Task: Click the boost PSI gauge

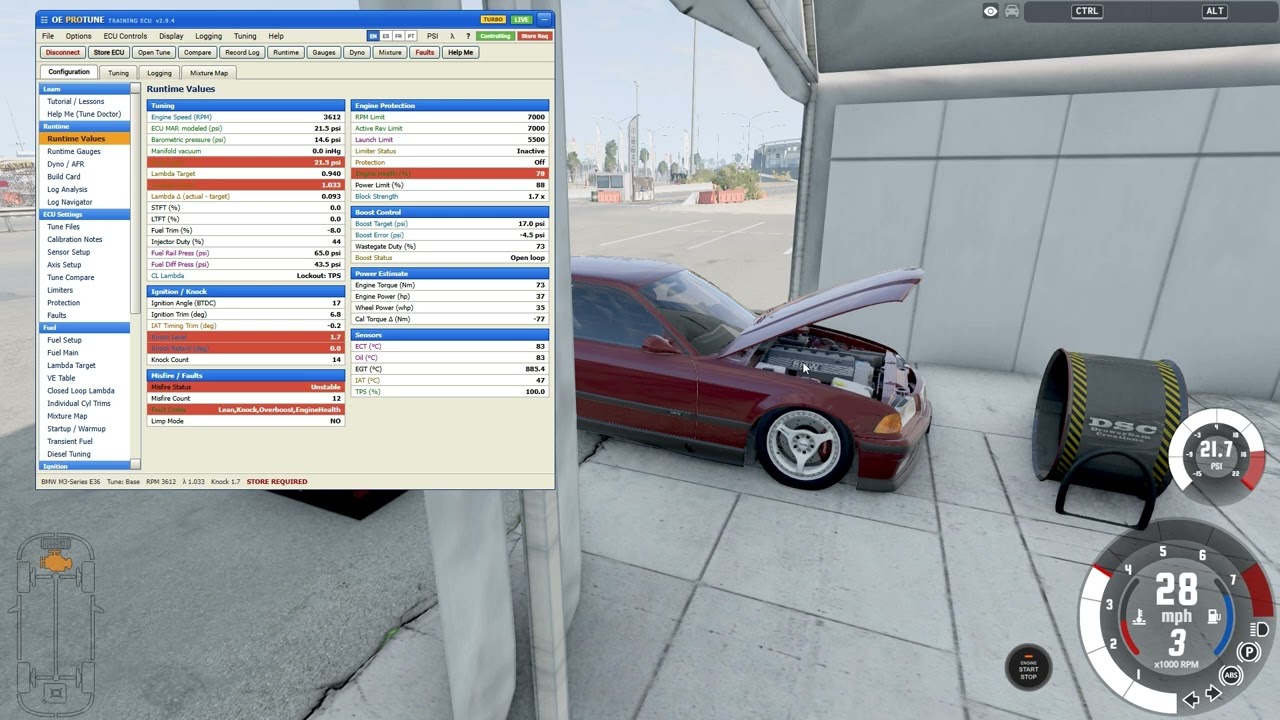Action: point(1216,455)
